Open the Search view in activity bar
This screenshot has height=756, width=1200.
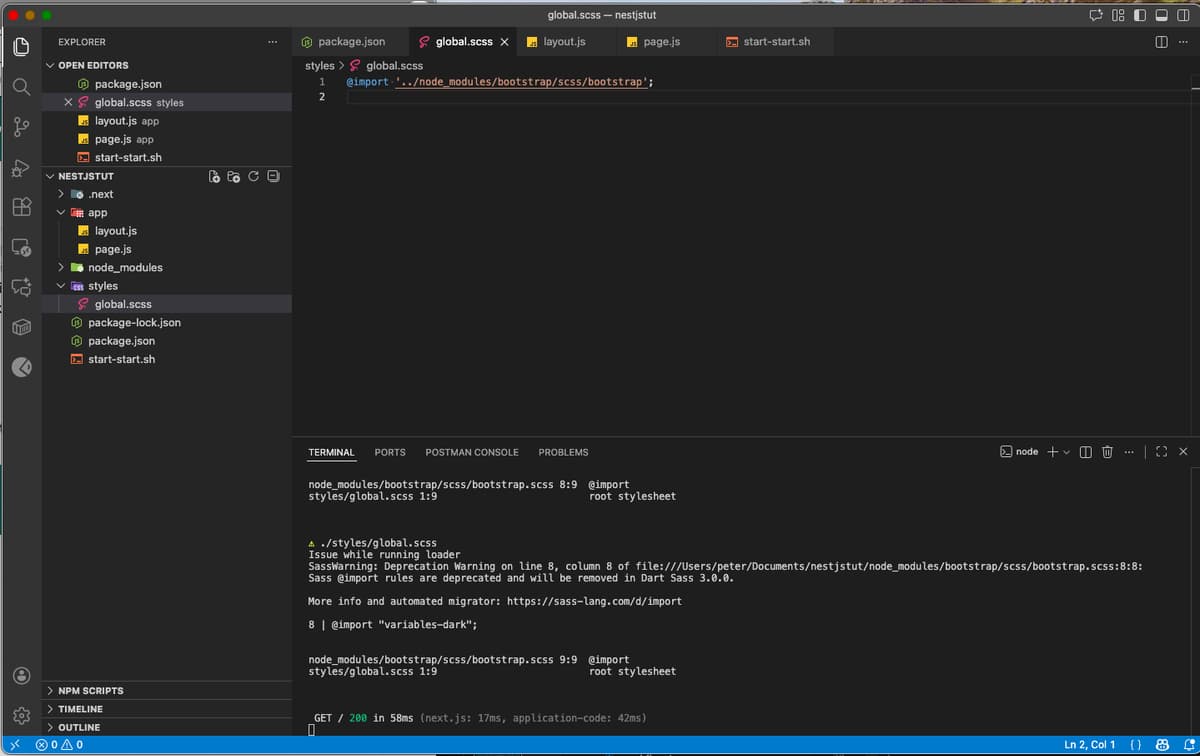click(21, 87)
